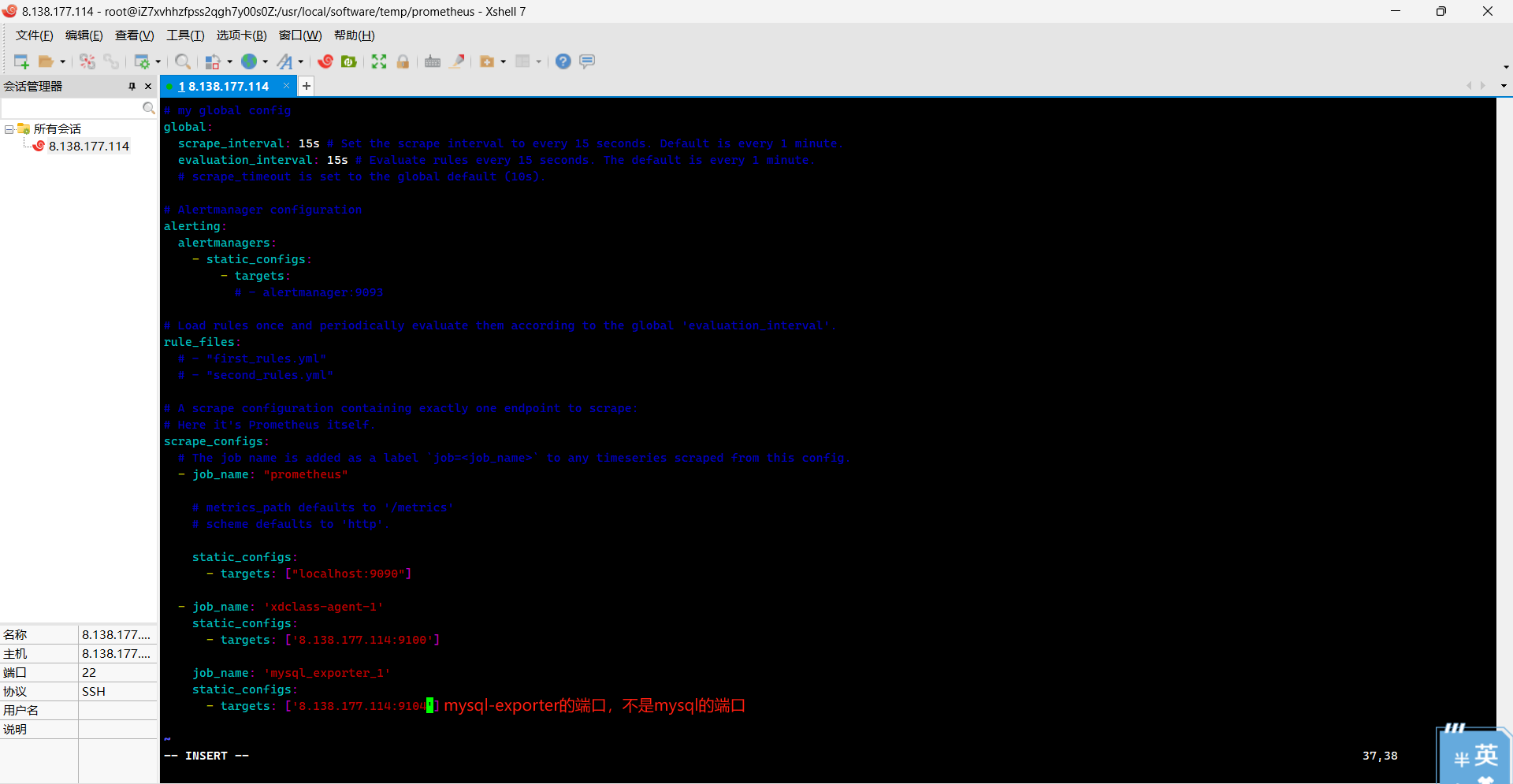Screen dimensions: 1513x784
Task: Expand the color scheme dropdown arrow
Action: (x=230, y=61)
